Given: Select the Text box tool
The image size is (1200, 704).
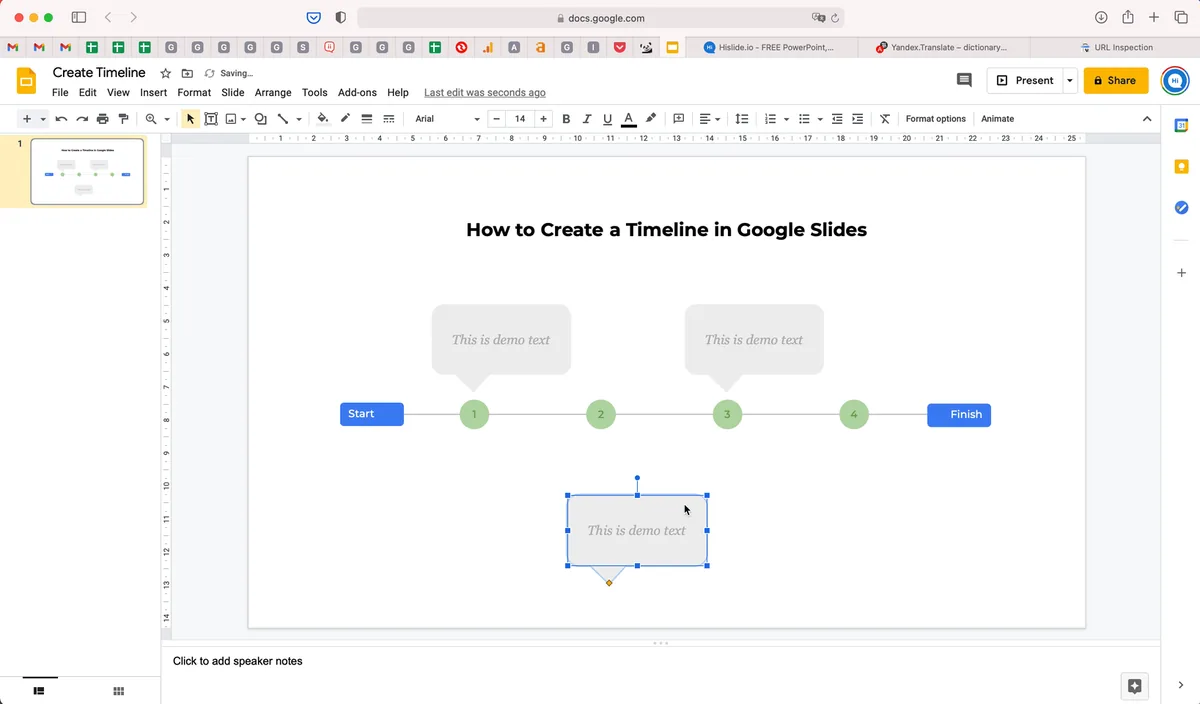Looking at the screenshot, I should point(211,119).
